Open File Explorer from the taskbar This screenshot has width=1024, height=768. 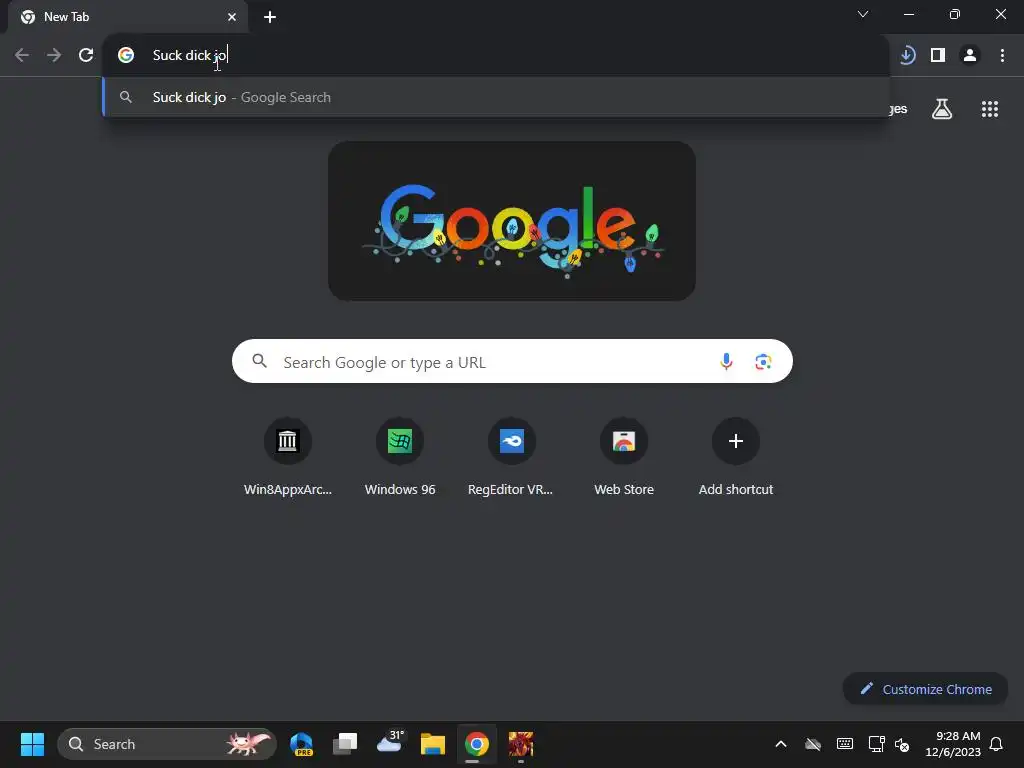coord(432,744)
